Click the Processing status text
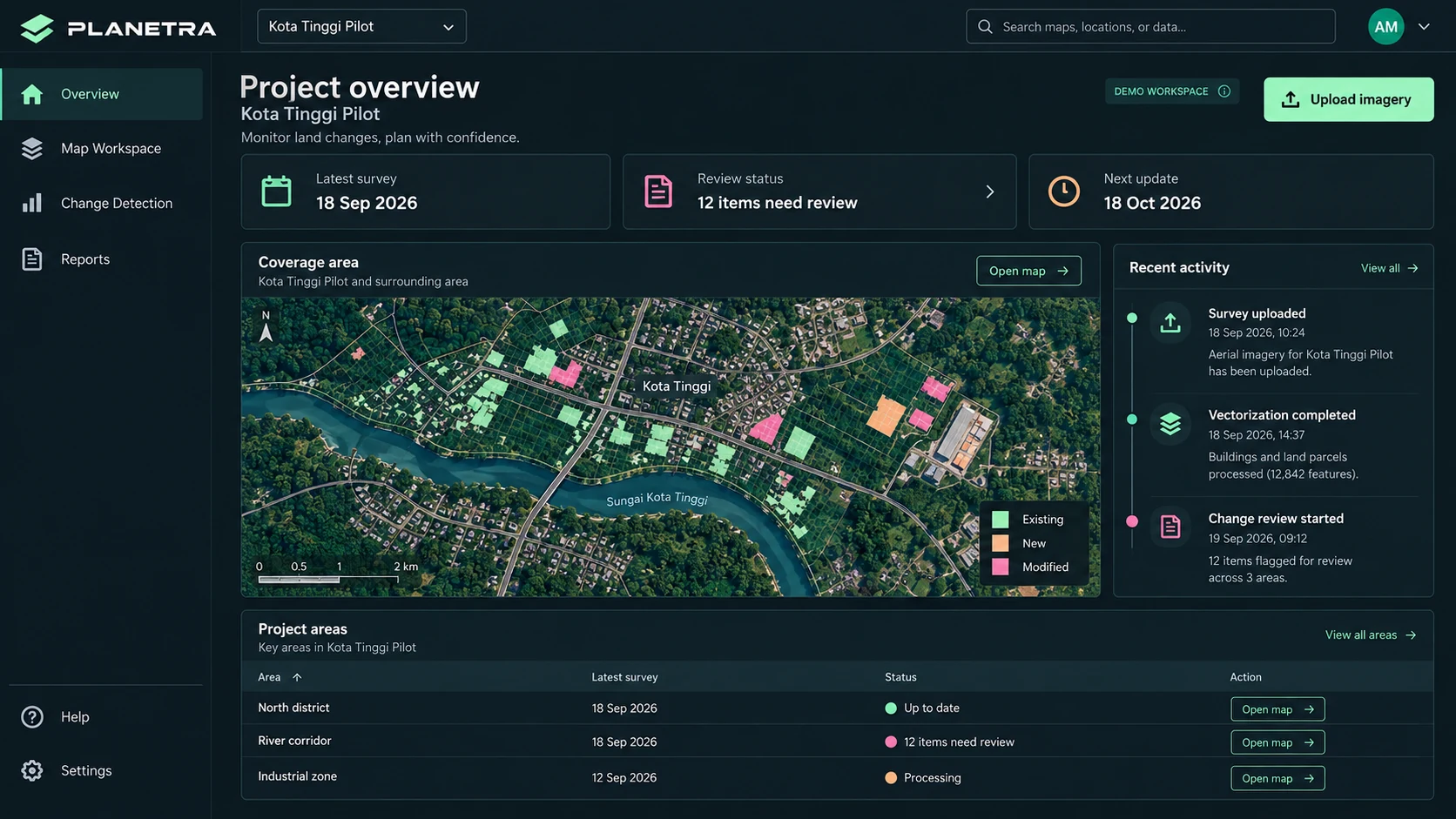The width and height of the screenshot is (1456, 819). 933,778
